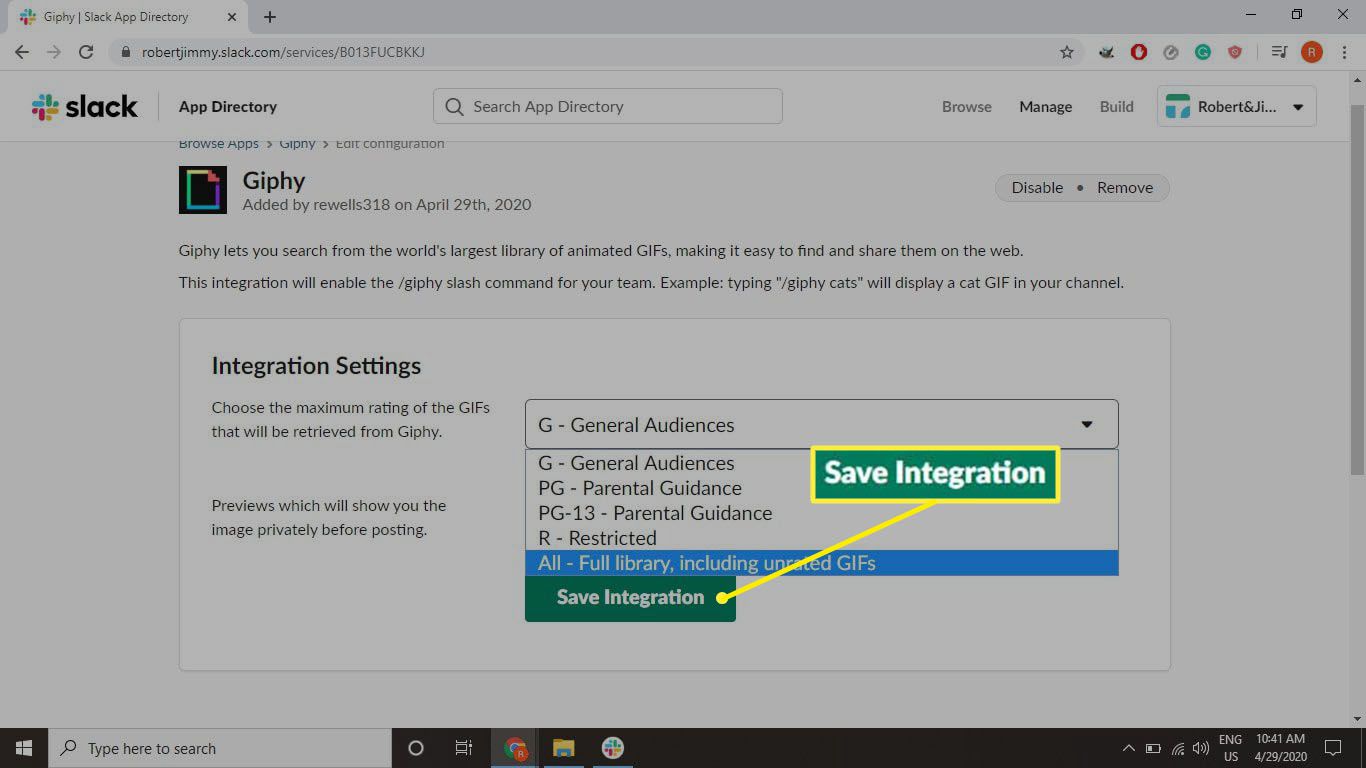Go to the Browse Apps breadcrumb
The height and width of the screenshot is (768, 1366).
(219, 144)
